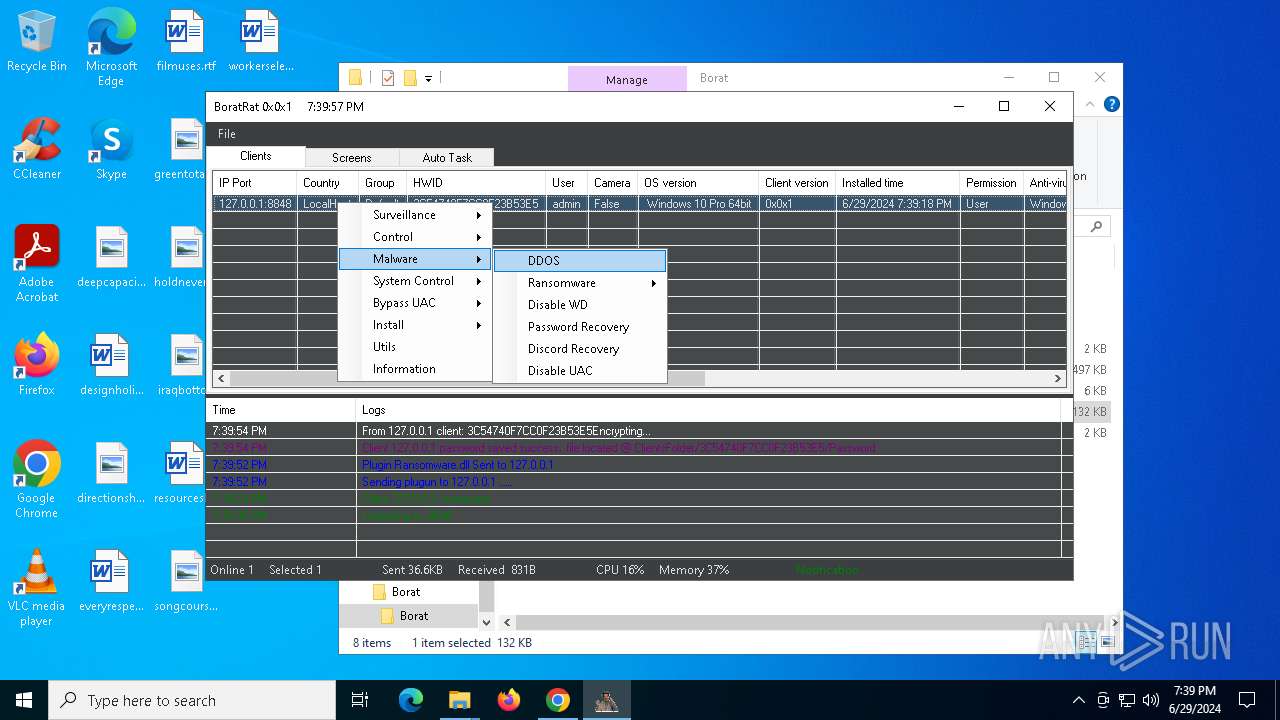
Task: Click right arrow of clients horizontal scrollbar
Action: point(1057,379)
